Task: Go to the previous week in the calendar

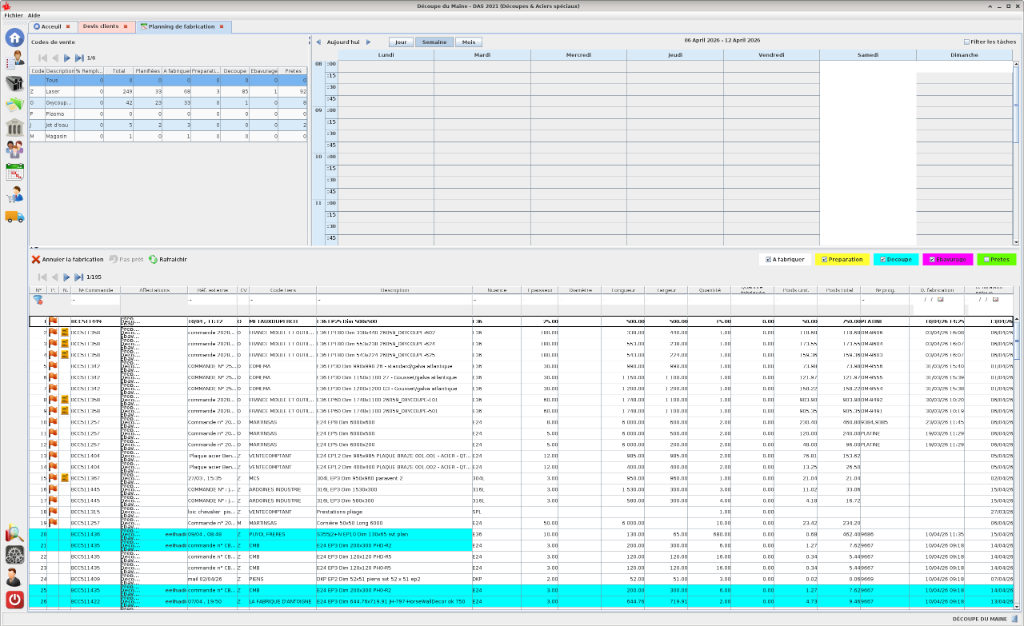Action: click(319, 42)
